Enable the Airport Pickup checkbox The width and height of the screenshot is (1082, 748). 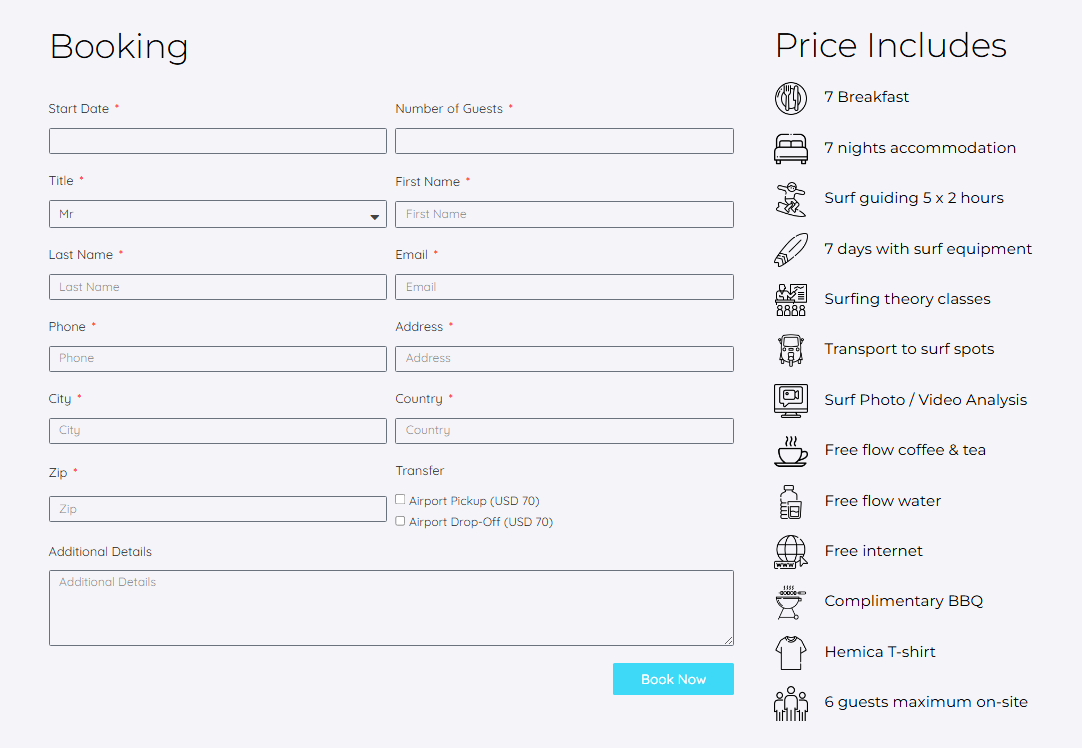click(400, 500)
